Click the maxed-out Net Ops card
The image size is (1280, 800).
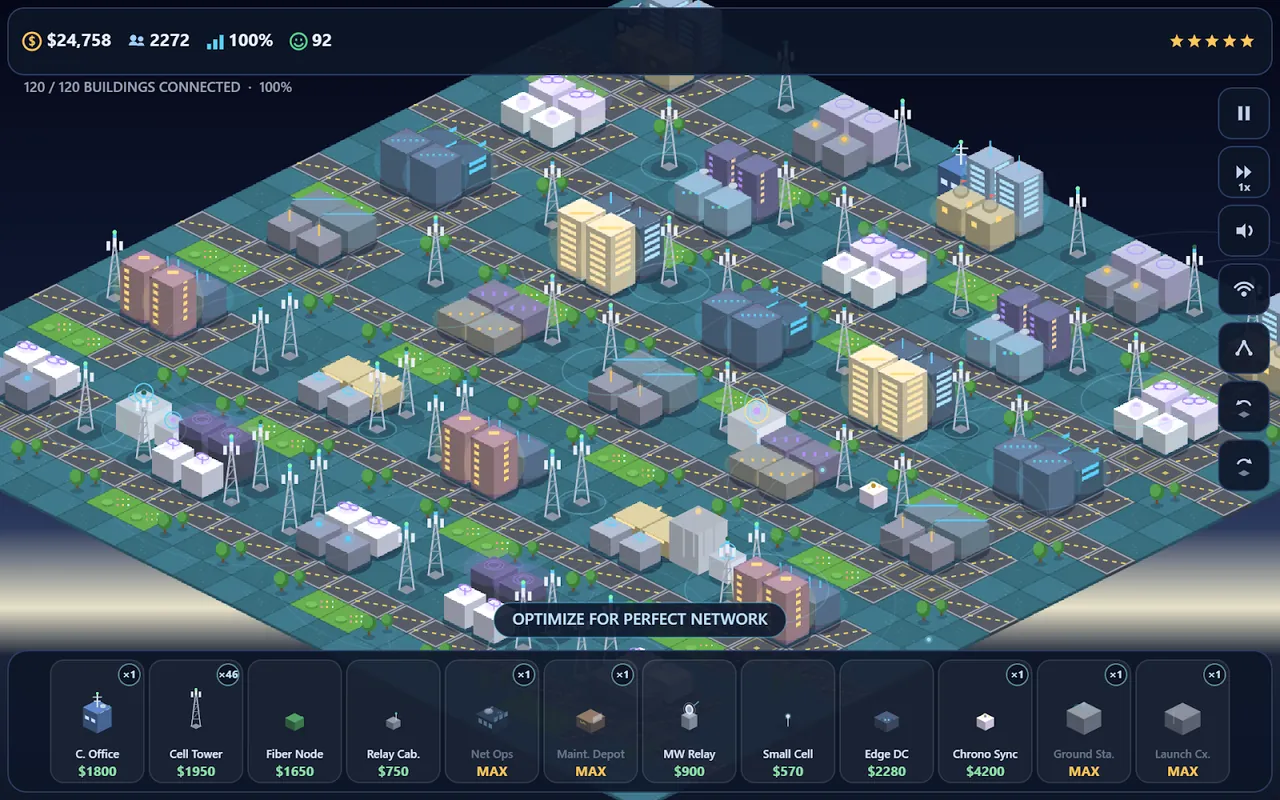(492, 721)
